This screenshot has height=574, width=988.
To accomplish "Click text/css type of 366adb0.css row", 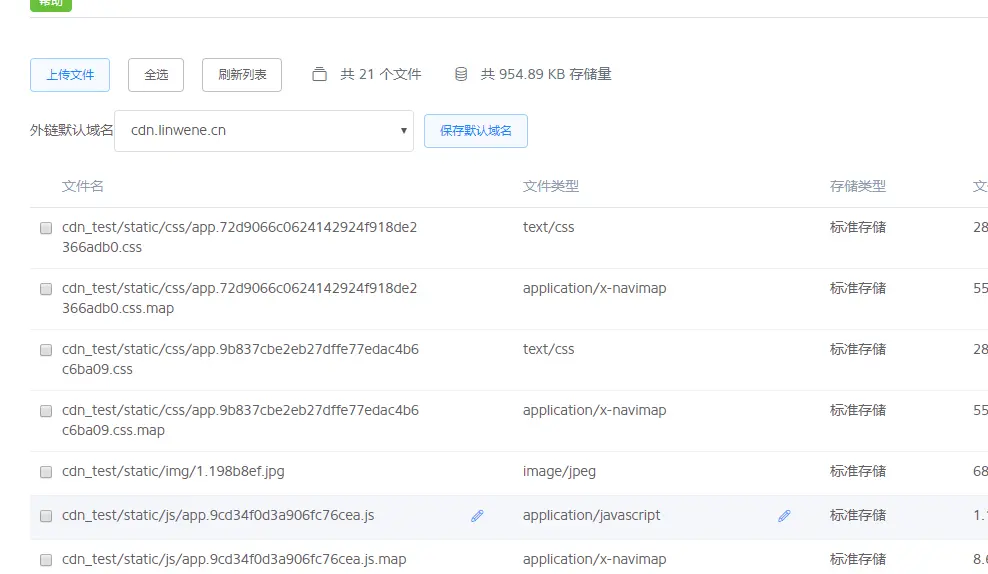I will 548,227.
